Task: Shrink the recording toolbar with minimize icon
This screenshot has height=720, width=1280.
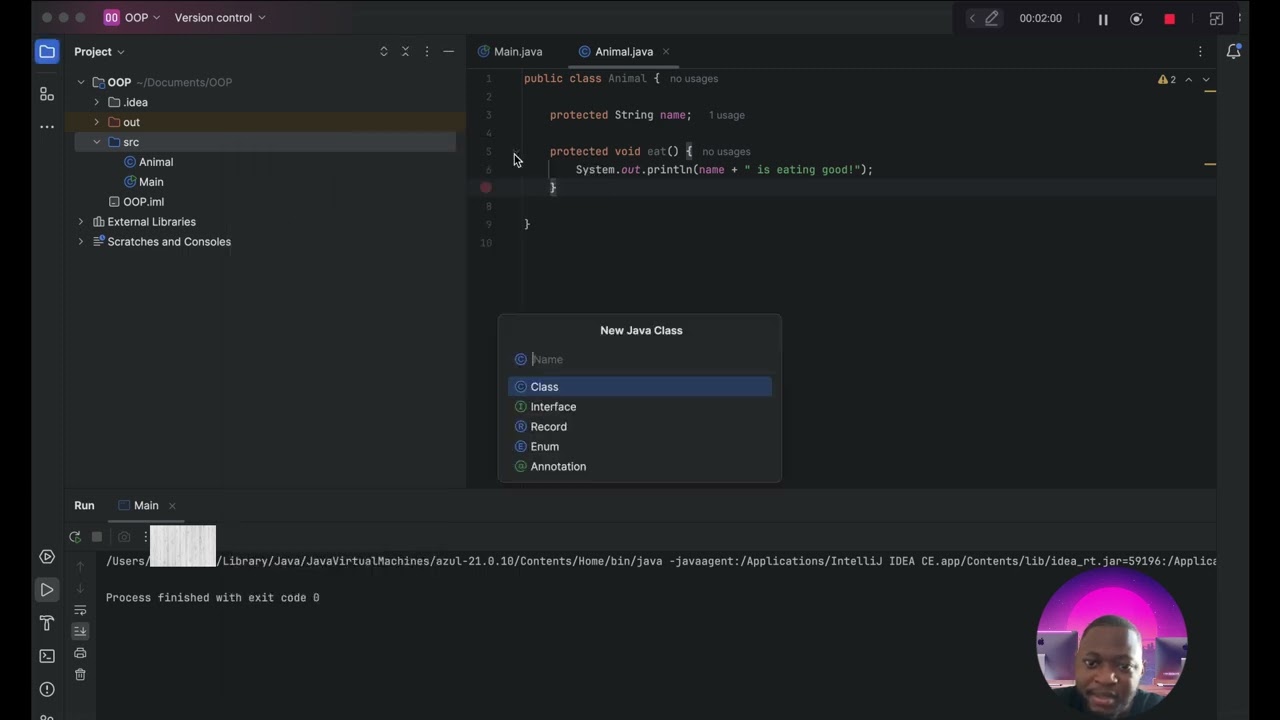Action: click(1216, 19)
